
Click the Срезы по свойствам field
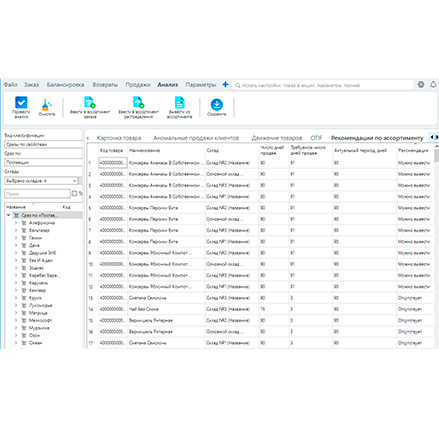click(43, 144)
